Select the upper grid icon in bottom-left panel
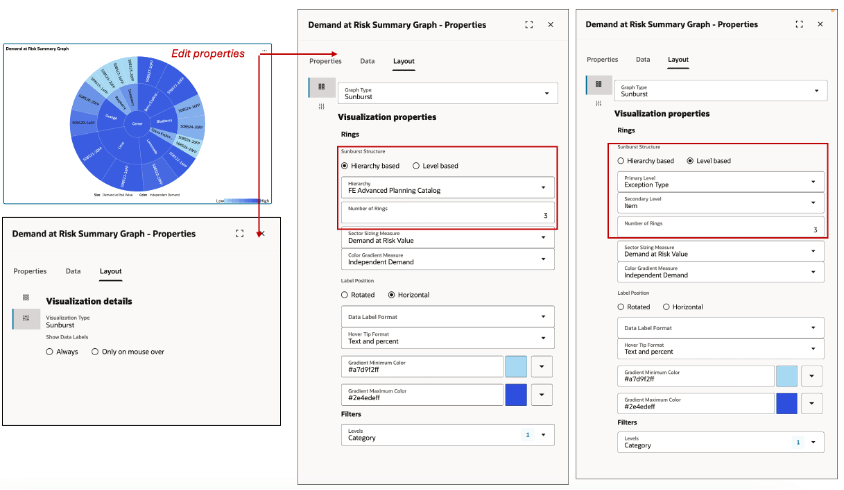Screen dimensions: 844x490 pyautogui.click(x=26, y=297)
